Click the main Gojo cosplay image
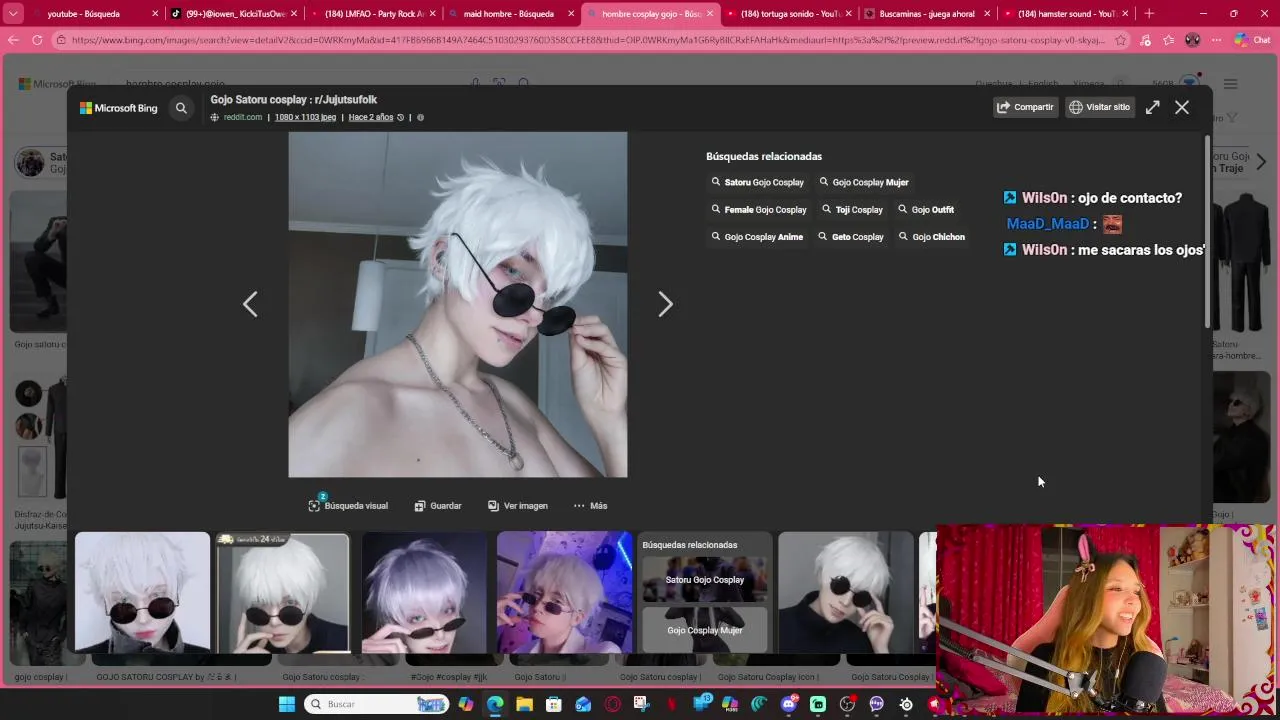Image resolution: width=1280 pixels, height=720 pixels. (x=458, y=305)
